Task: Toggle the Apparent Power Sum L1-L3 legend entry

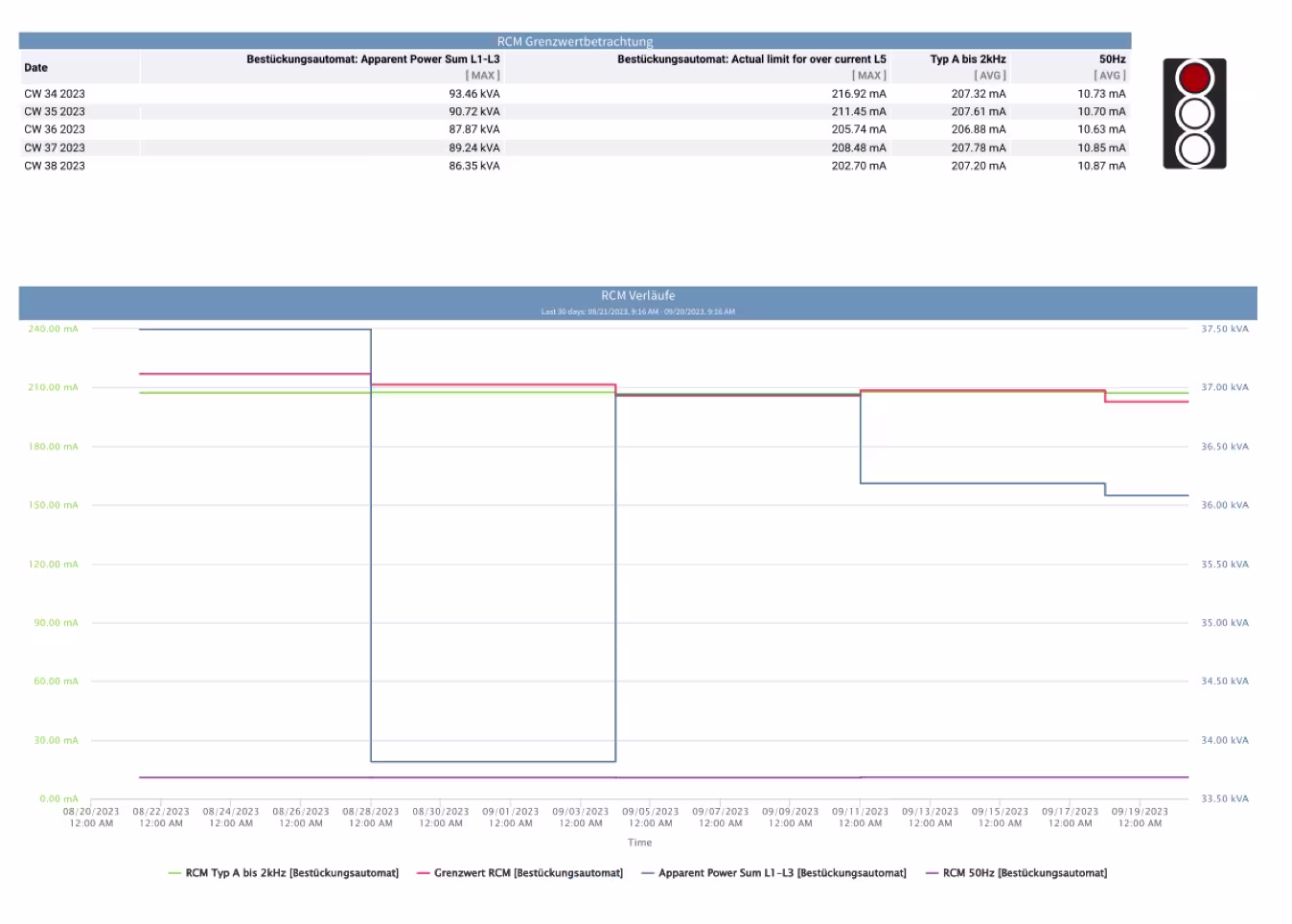Action: (781, 873)
